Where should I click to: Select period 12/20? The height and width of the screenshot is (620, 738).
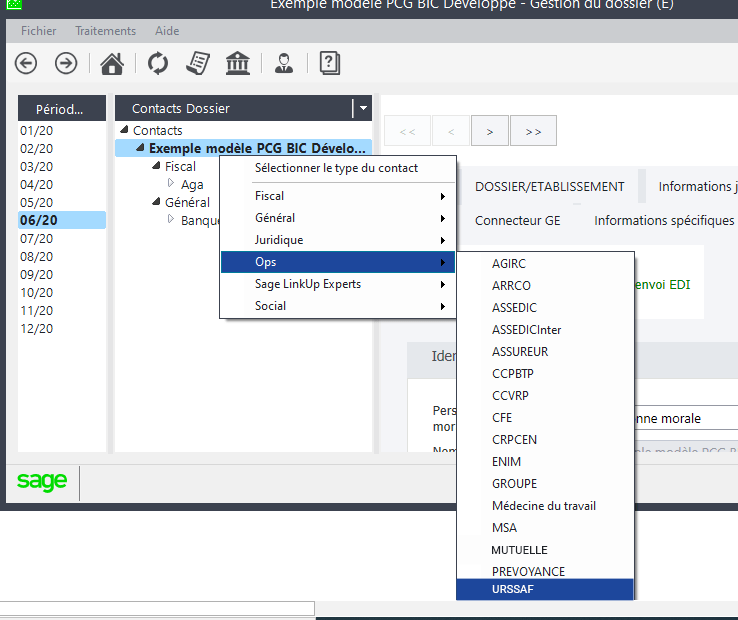click(62, 329)
